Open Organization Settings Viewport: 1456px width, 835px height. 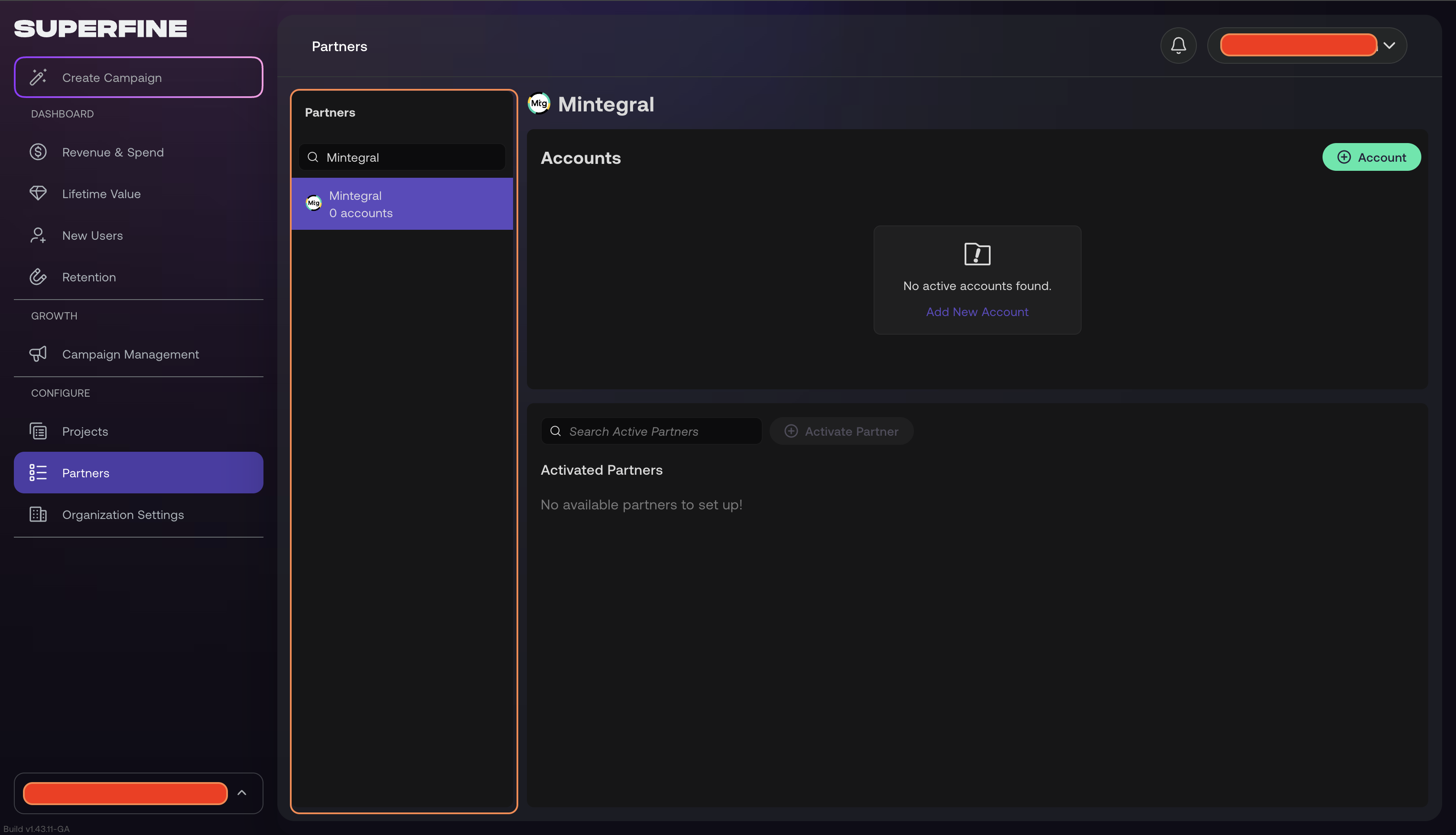click(138, 515)
